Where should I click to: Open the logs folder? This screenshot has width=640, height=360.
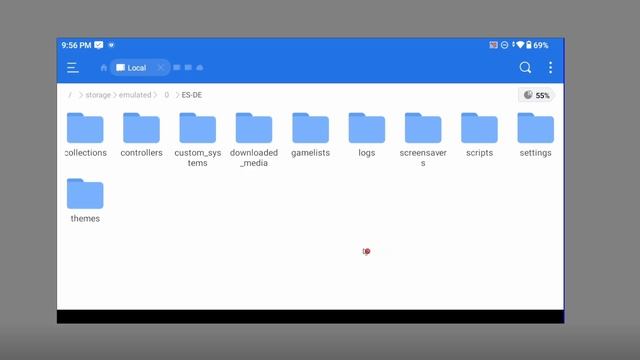click(367, 135)
